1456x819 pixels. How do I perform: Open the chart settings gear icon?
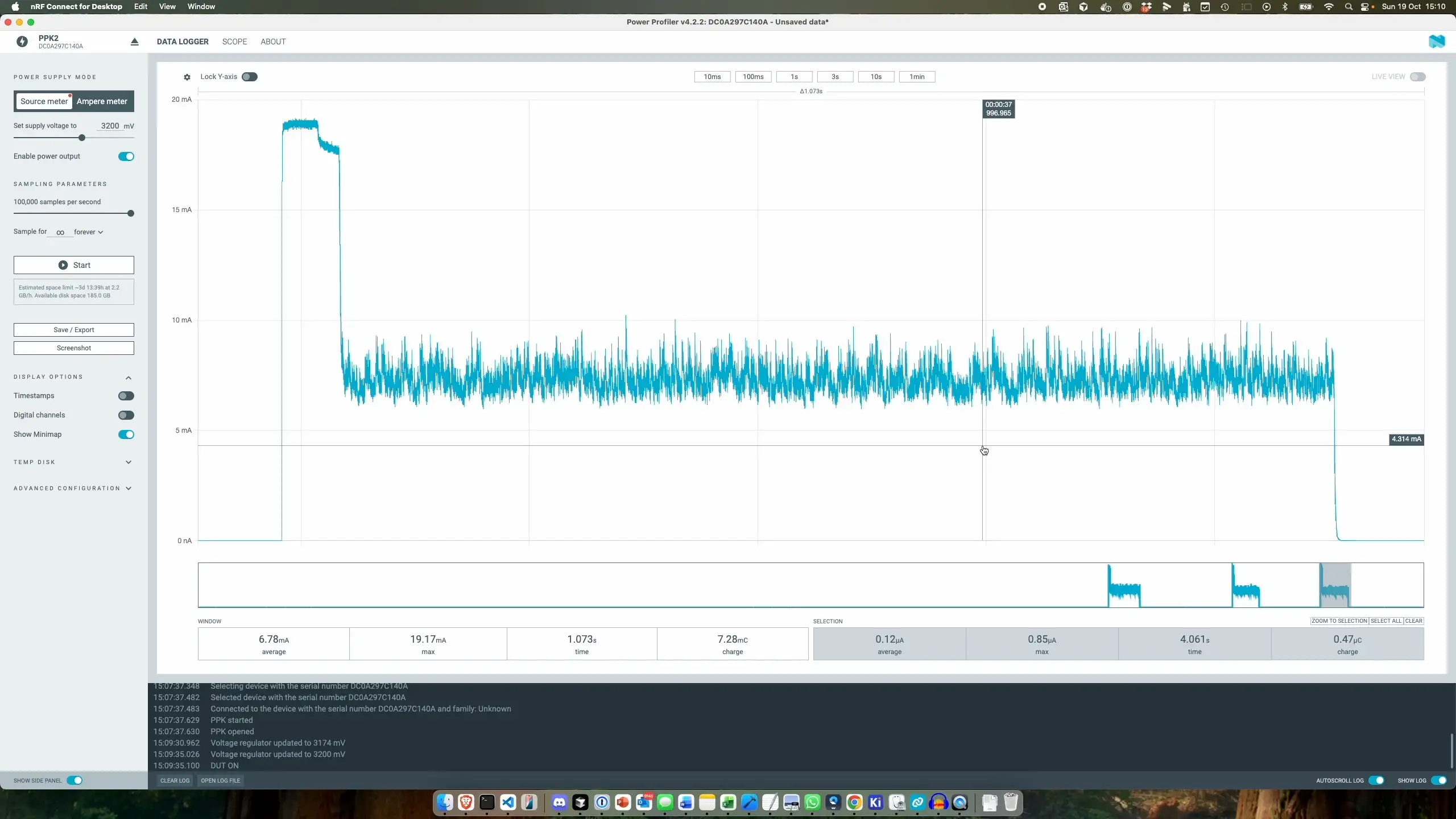click(x=187, y=77)
